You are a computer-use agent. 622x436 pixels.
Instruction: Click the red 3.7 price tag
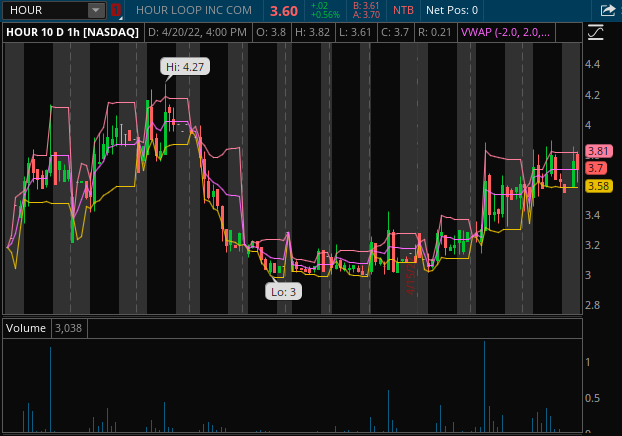pos(595,168)
